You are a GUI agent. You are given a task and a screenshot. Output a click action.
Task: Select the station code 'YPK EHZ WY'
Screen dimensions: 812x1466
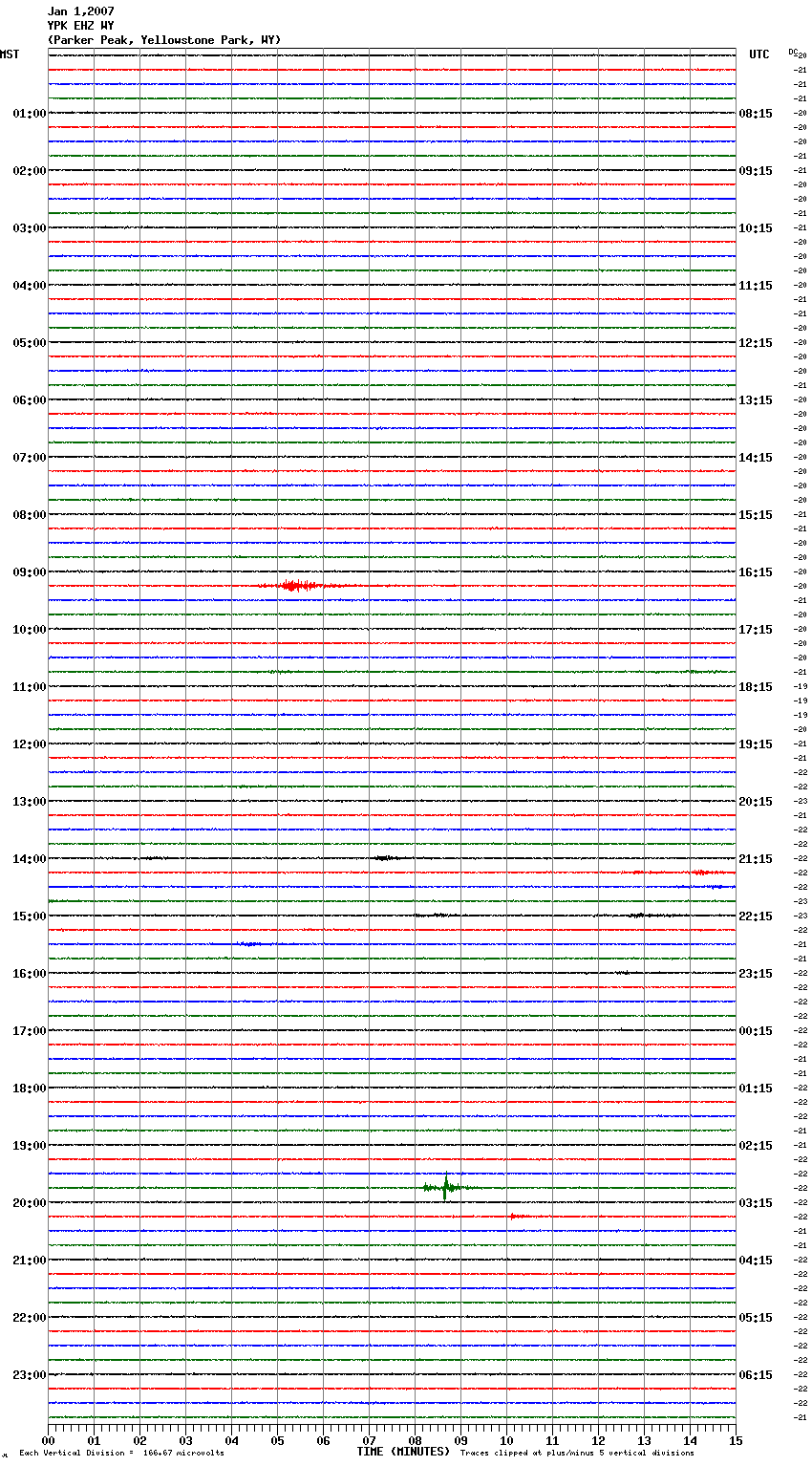(x=81, y=26)
